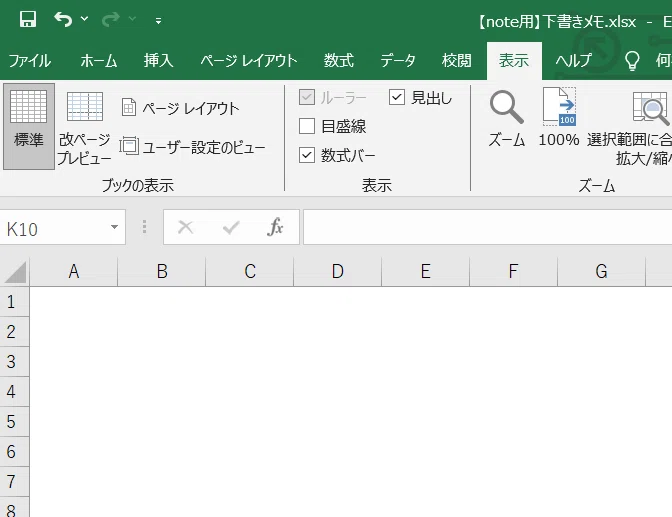
Task: Click the formula bar resize handle dots
Action: click(144, 227)
